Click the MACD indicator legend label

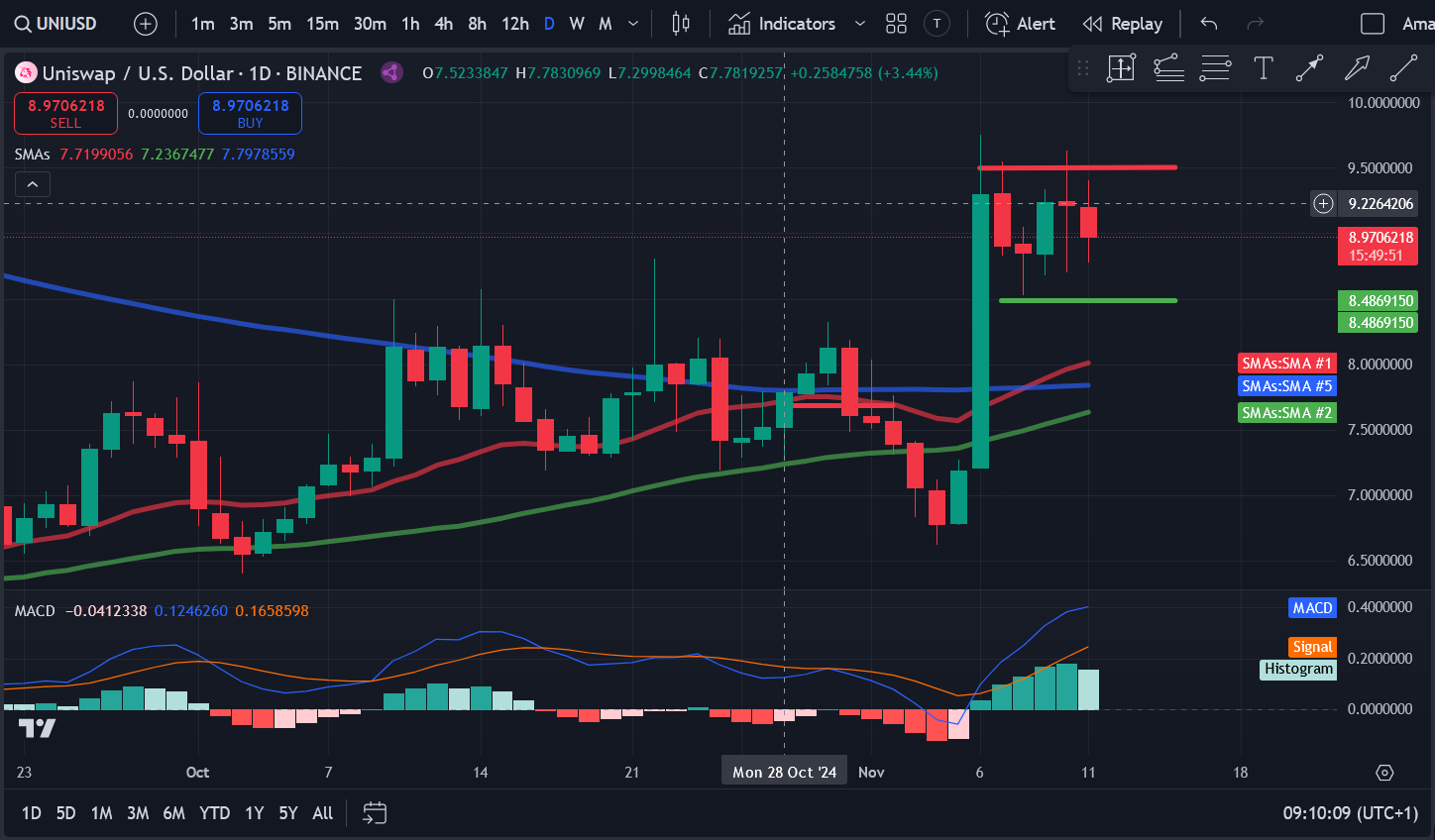(35, 611)
